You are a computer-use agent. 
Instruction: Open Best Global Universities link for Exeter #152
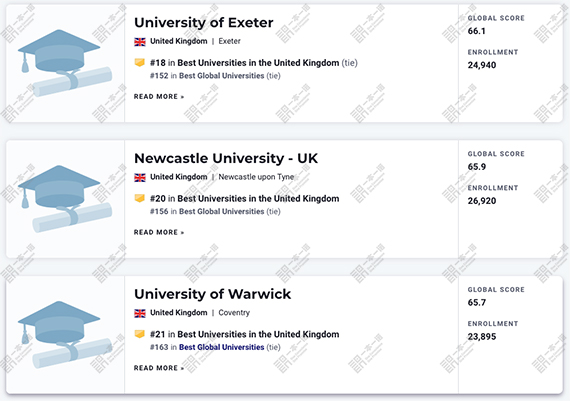(x=221, y=76)
